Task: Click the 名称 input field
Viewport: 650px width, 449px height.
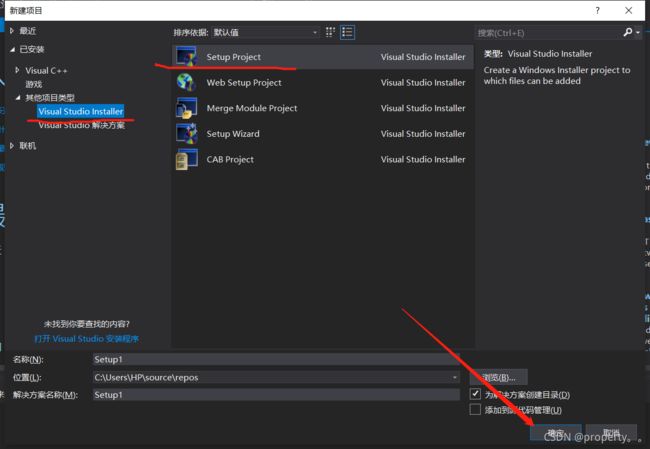Action: pos(270,359)
